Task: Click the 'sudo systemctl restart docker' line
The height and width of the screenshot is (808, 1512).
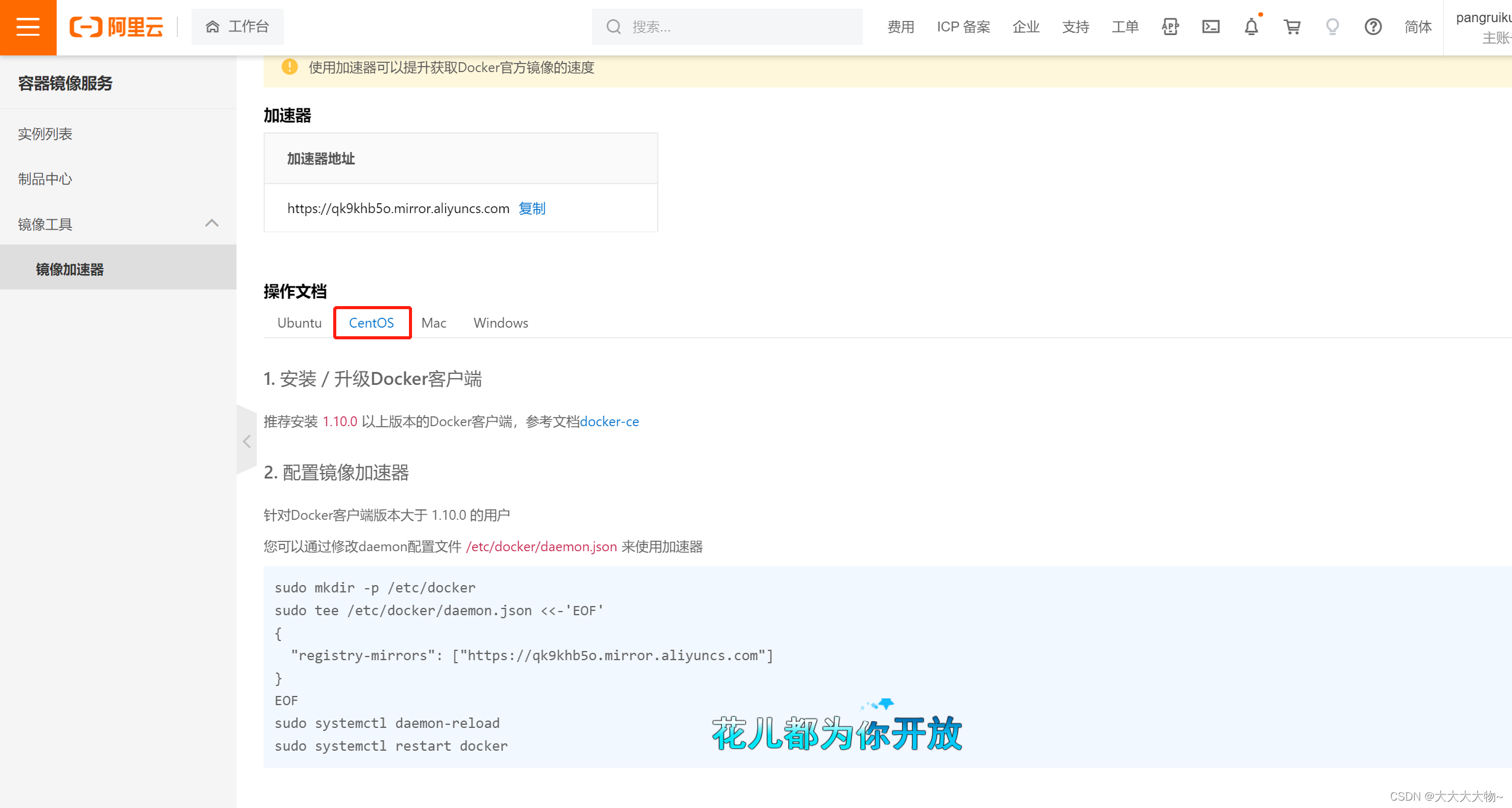Action: 391,746
